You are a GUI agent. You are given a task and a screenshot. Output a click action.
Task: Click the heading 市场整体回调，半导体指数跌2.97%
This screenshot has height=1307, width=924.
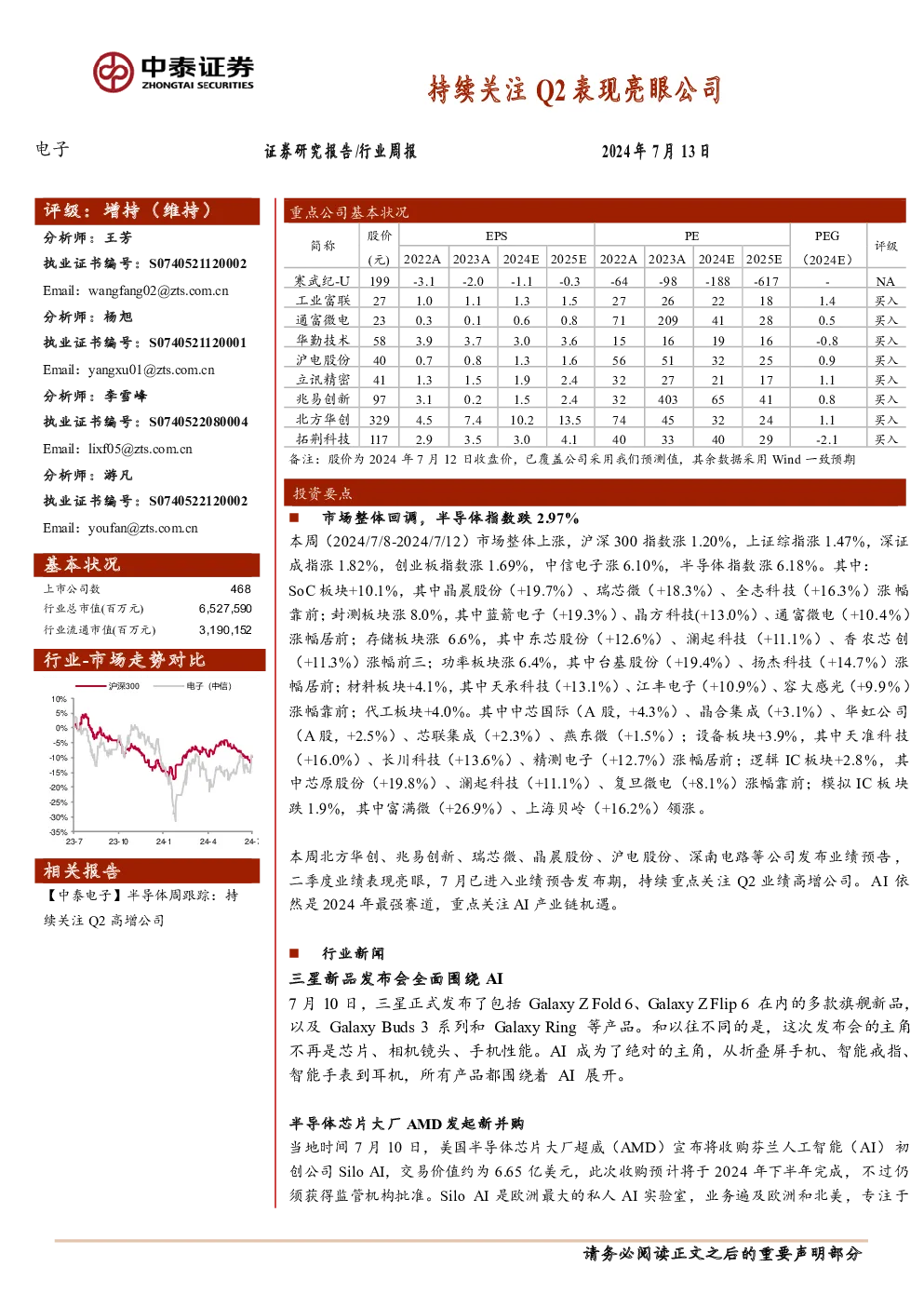450,518
